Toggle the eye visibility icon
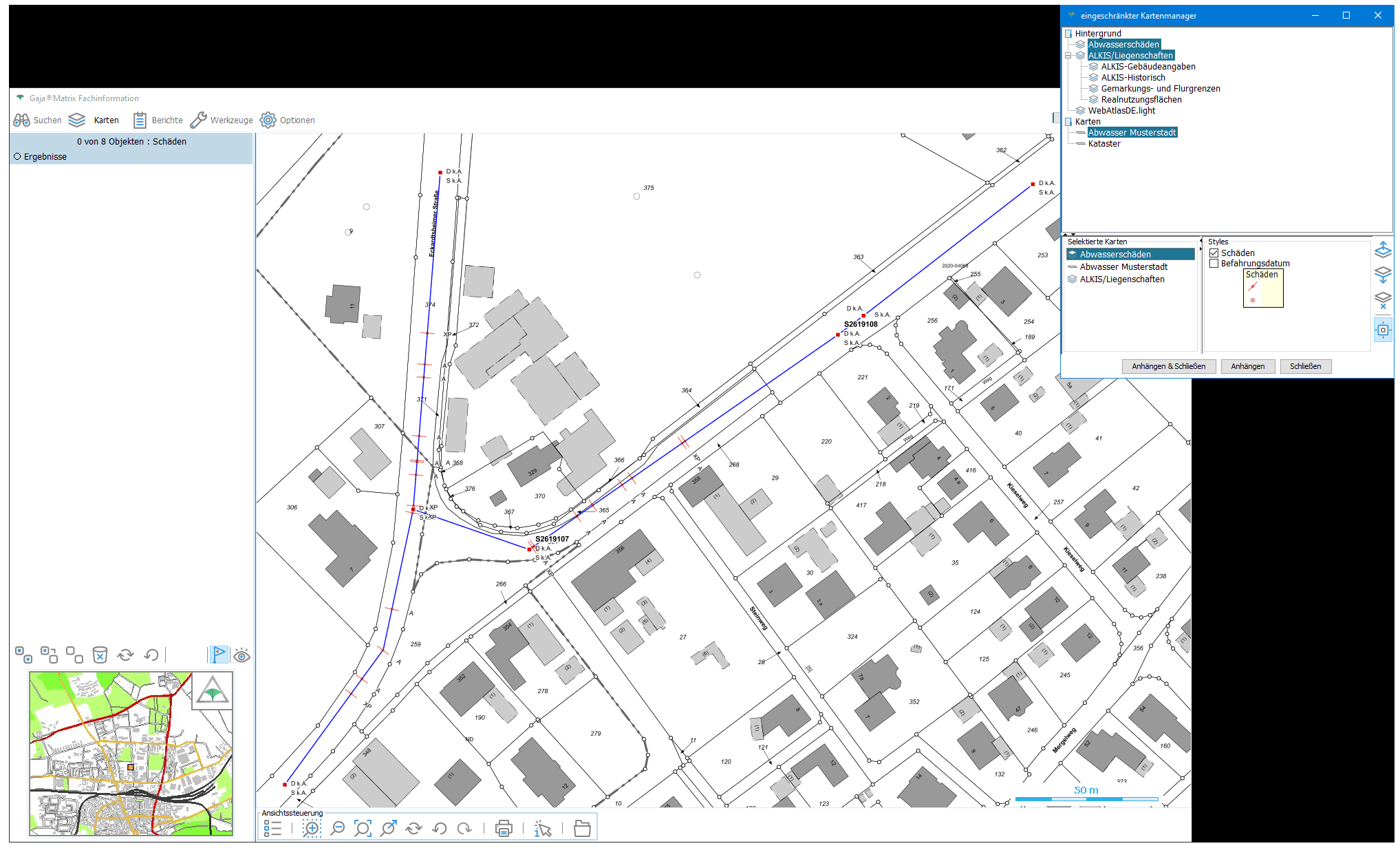Screen dimensions: 1400x848 pyautogui.click(x=241, y=655)
